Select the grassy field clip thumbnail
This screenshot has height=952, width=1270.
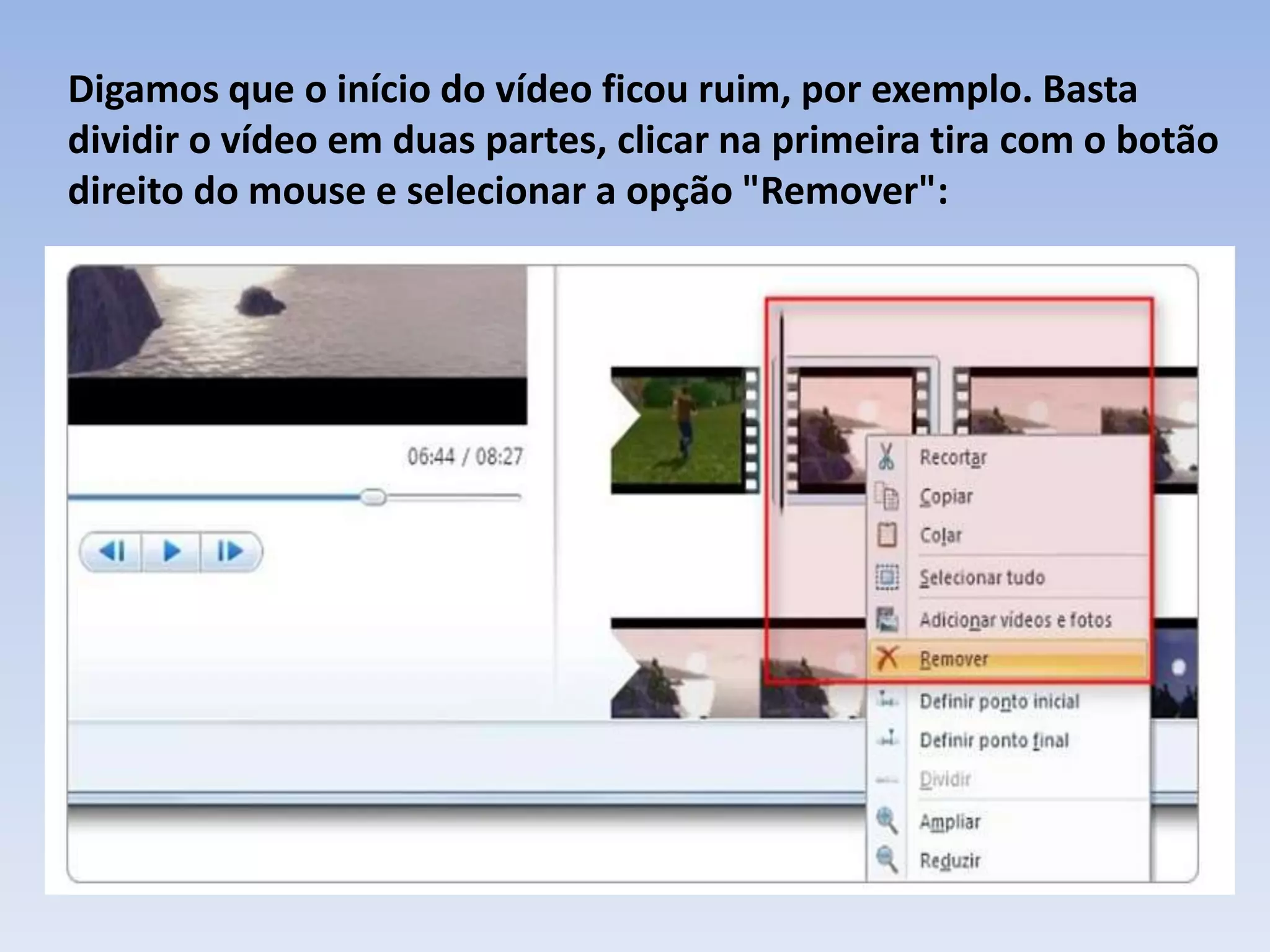[685, 430]
